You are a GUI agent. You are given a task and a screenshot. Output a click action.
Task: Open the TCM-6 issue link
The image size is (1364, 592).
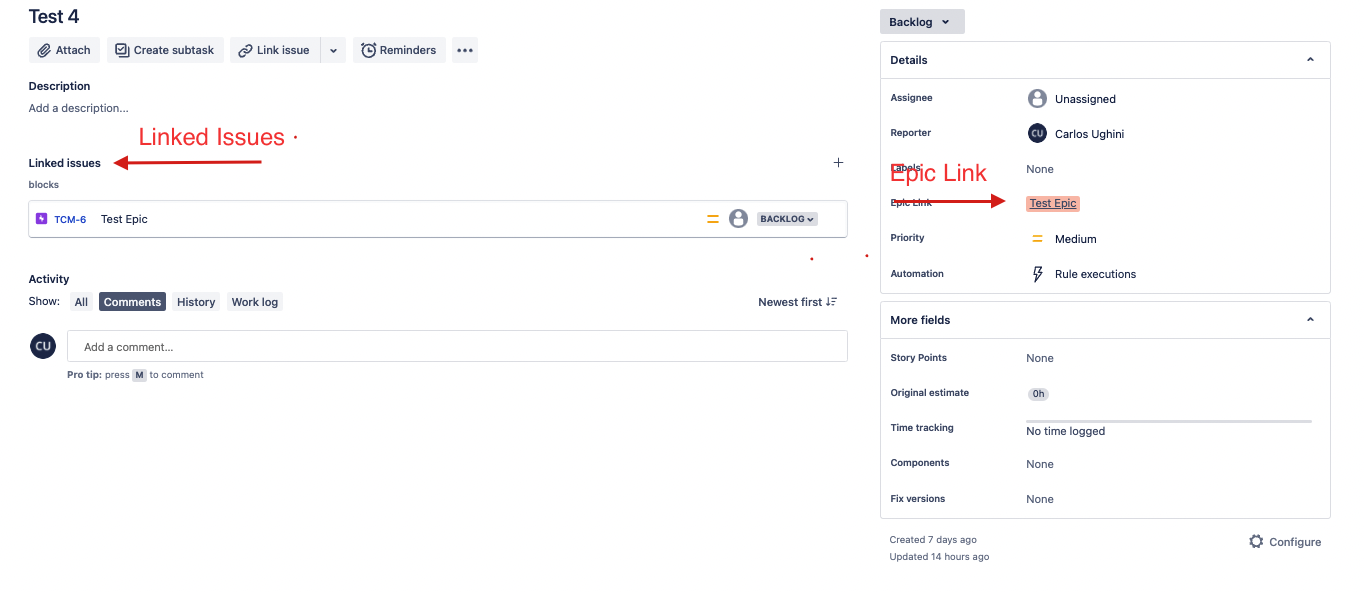[69, 219]
